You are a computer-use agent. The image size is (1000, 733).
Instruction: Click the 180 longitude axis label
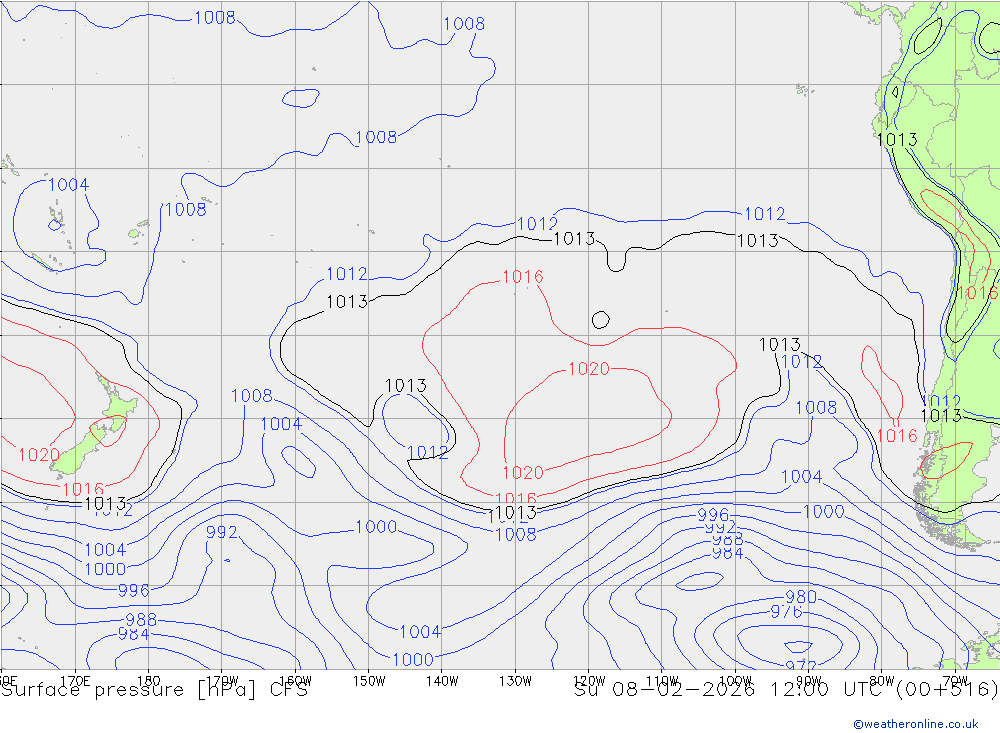pos(149,681)
